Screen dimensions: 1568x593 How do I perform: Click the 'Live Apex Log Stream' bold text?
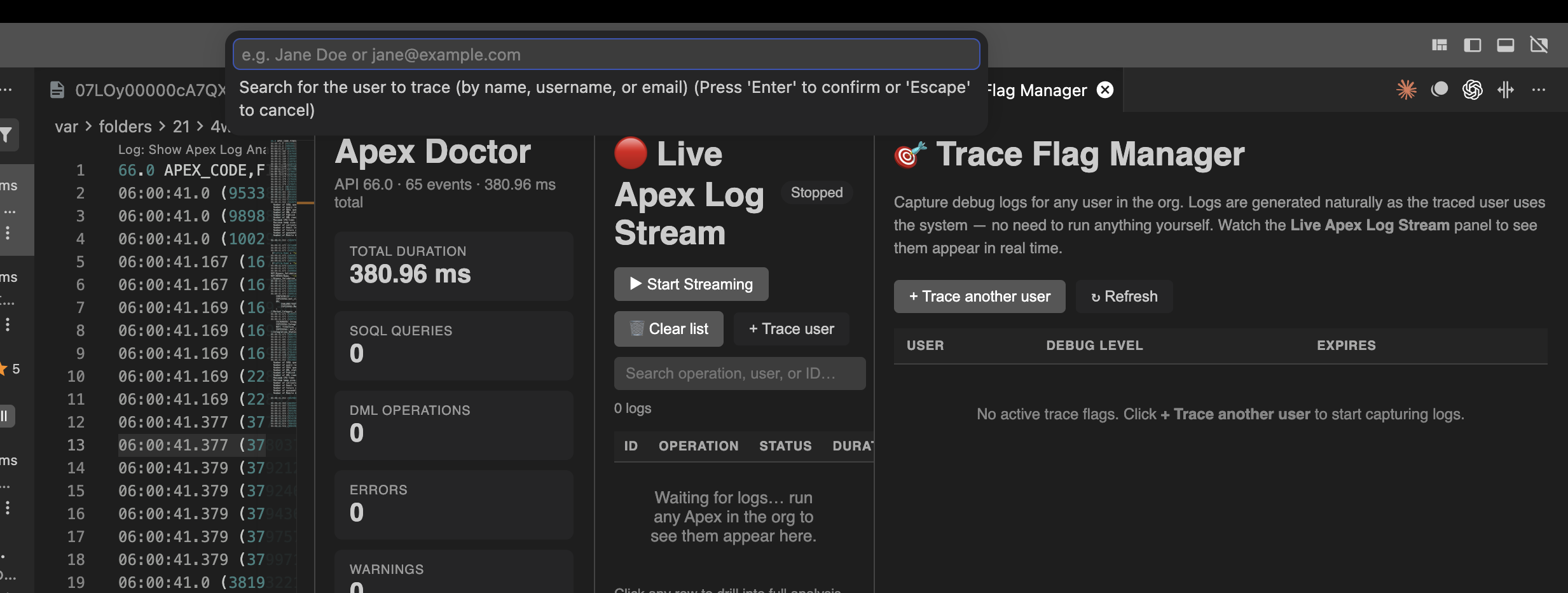click(x=1370, y=225)
